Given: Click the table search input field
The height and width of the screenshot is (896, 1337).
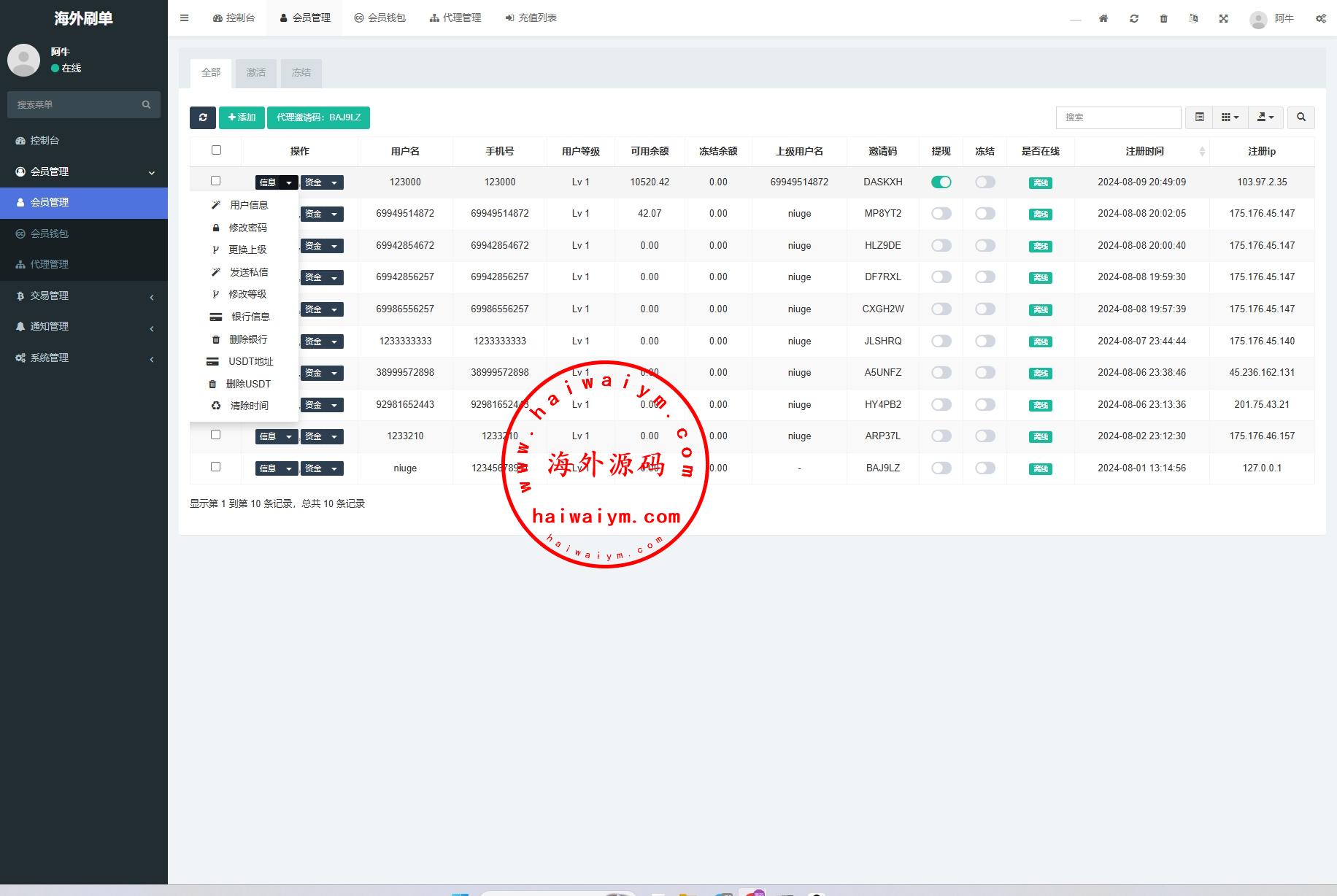Looking at the screenshot, I should coord(1118,117).
